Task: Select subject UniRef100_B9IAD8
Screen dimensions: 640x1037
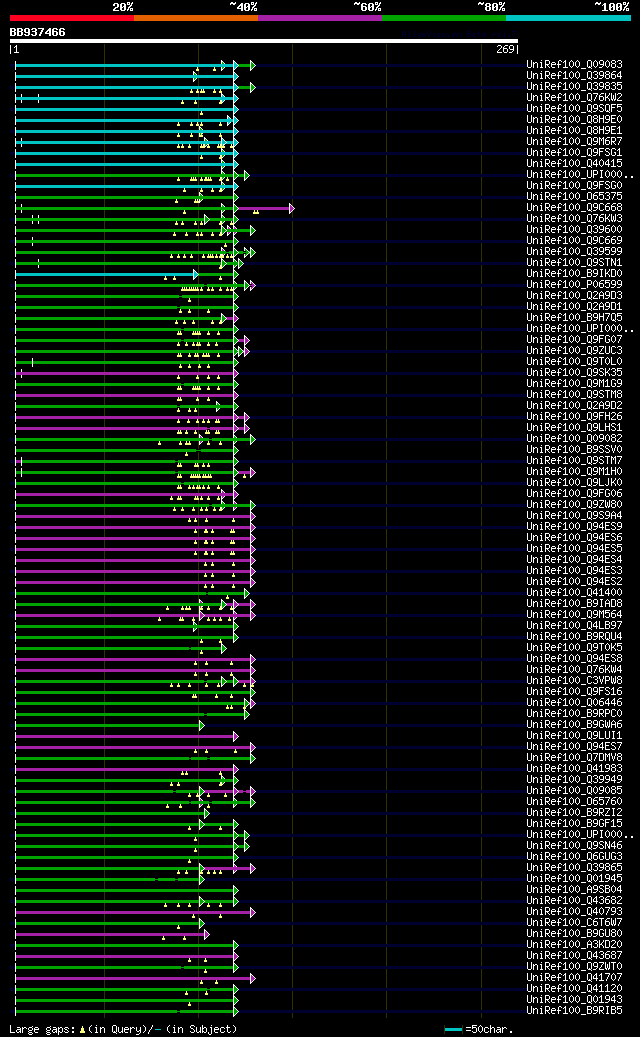Action: (574, 604)
